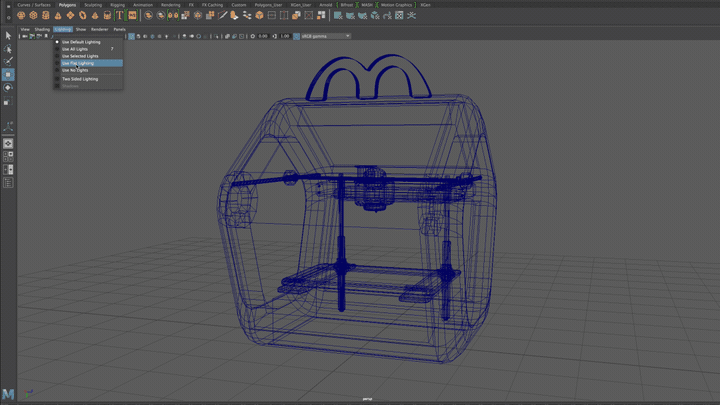The width and height of the screenshot is (720, 405).
Task: Select the Polygon Sphere shelf icon
Action: tap(21, 16)
